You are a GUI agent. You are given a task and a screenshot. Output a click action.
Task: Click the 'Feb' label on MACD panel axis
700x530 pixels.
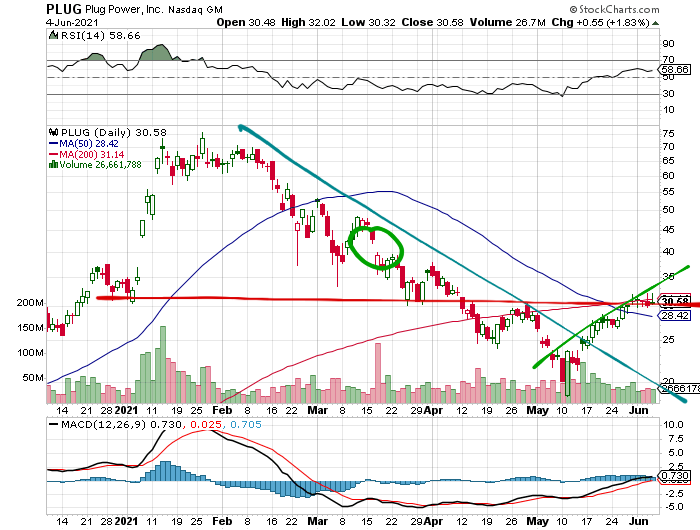(222, 521)
